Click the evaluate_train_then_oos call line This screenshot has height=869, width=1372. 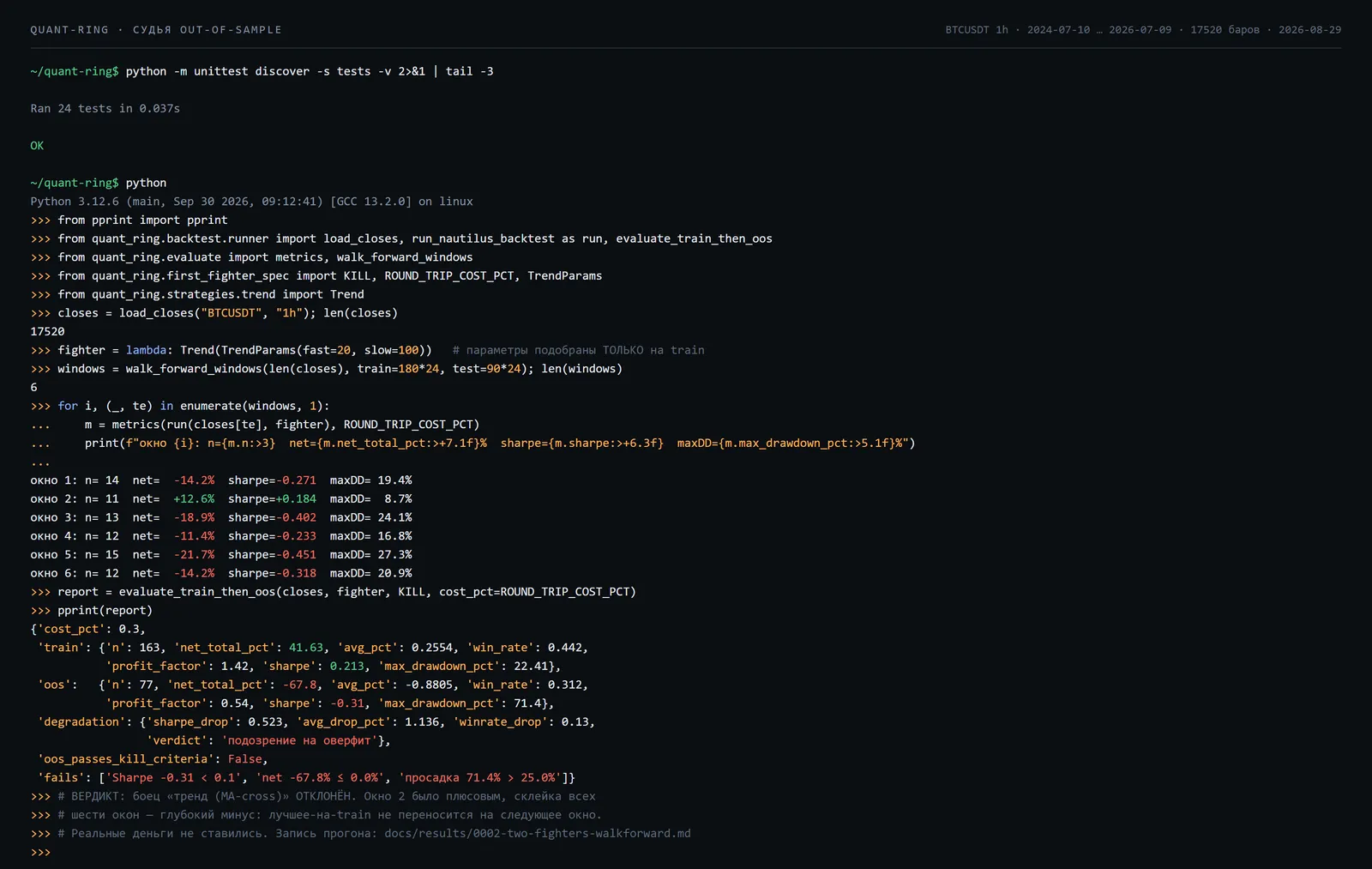tap(333, 592)
